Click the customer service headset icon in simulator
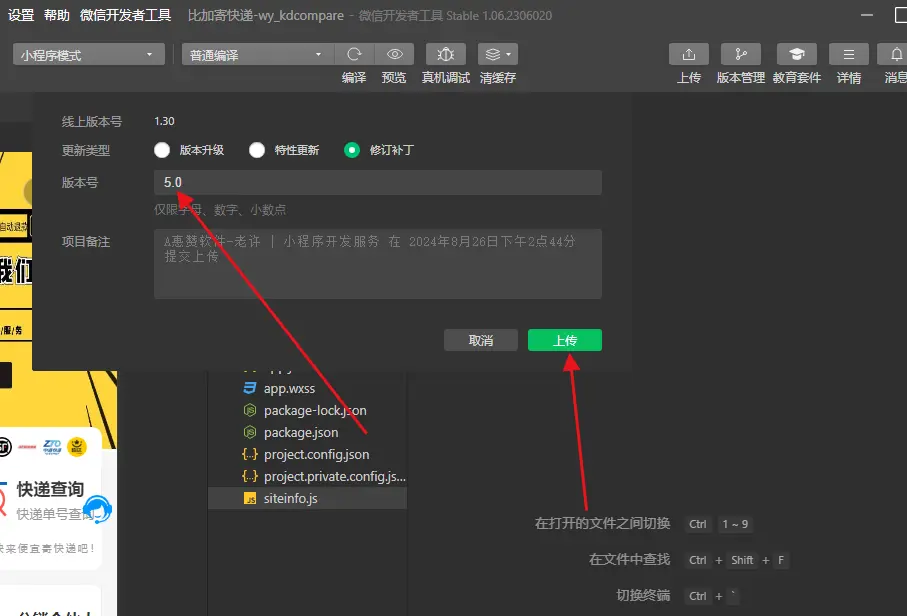The height and width of the screenshot is (616, 907). 97,510
